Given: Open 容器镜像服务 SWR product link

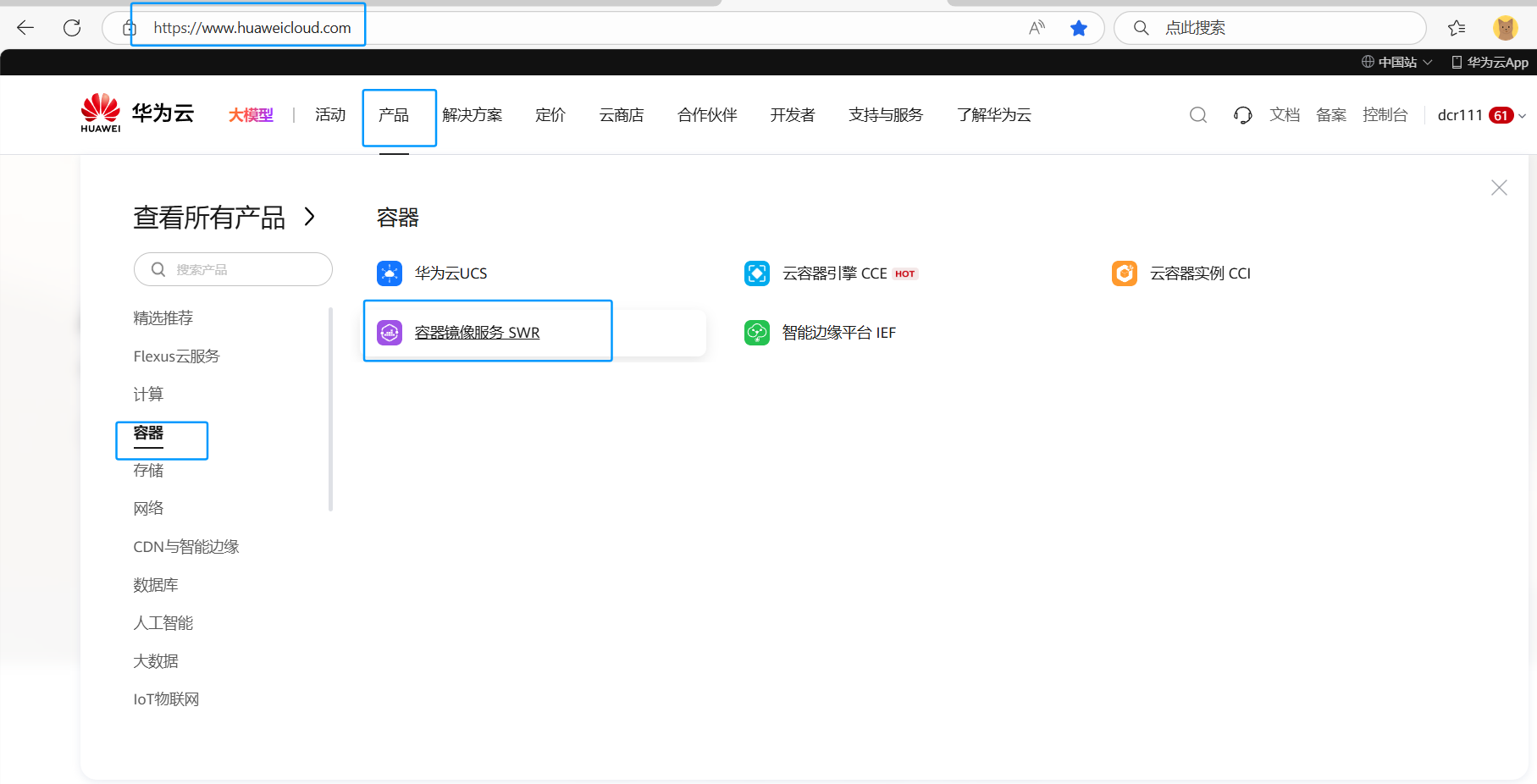Looking at the screenshot, I should 478,333.
